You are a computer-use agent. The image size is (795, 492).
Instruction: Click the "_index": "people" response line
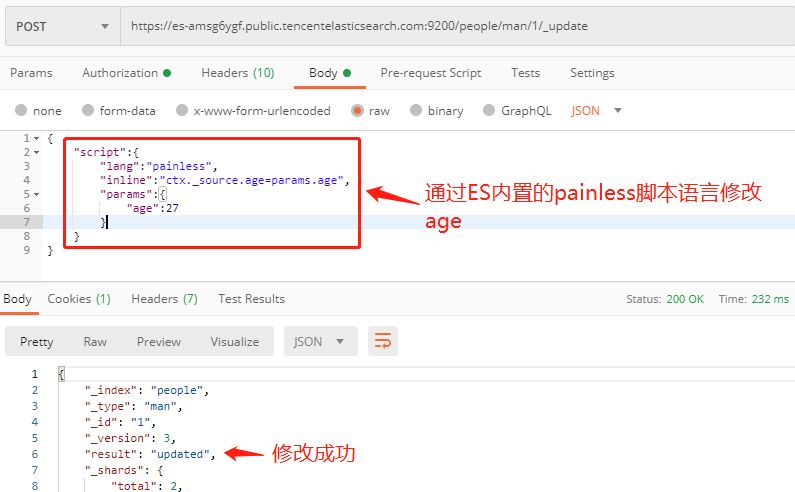pyautogui.click(x=147, y=390)
